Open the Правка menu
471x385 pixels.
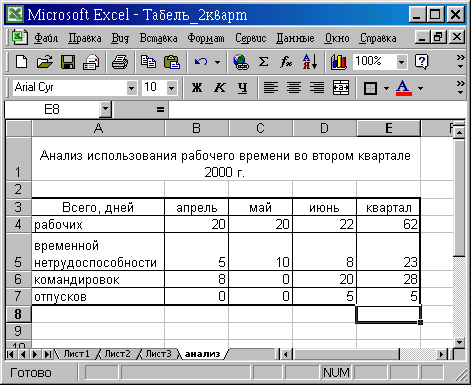(85, 38)
